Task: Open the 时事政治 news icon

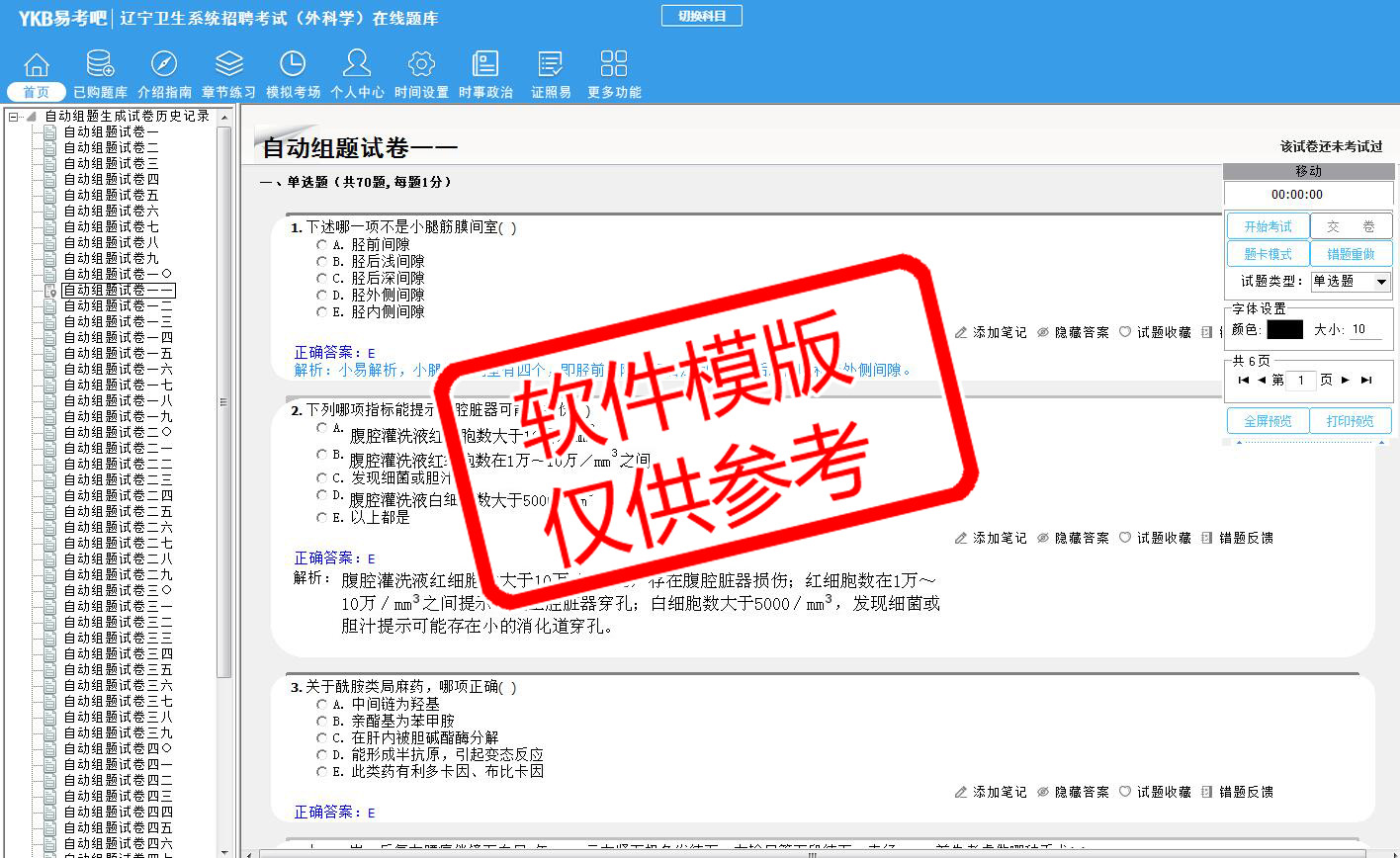Action: [x=485, y=65]
